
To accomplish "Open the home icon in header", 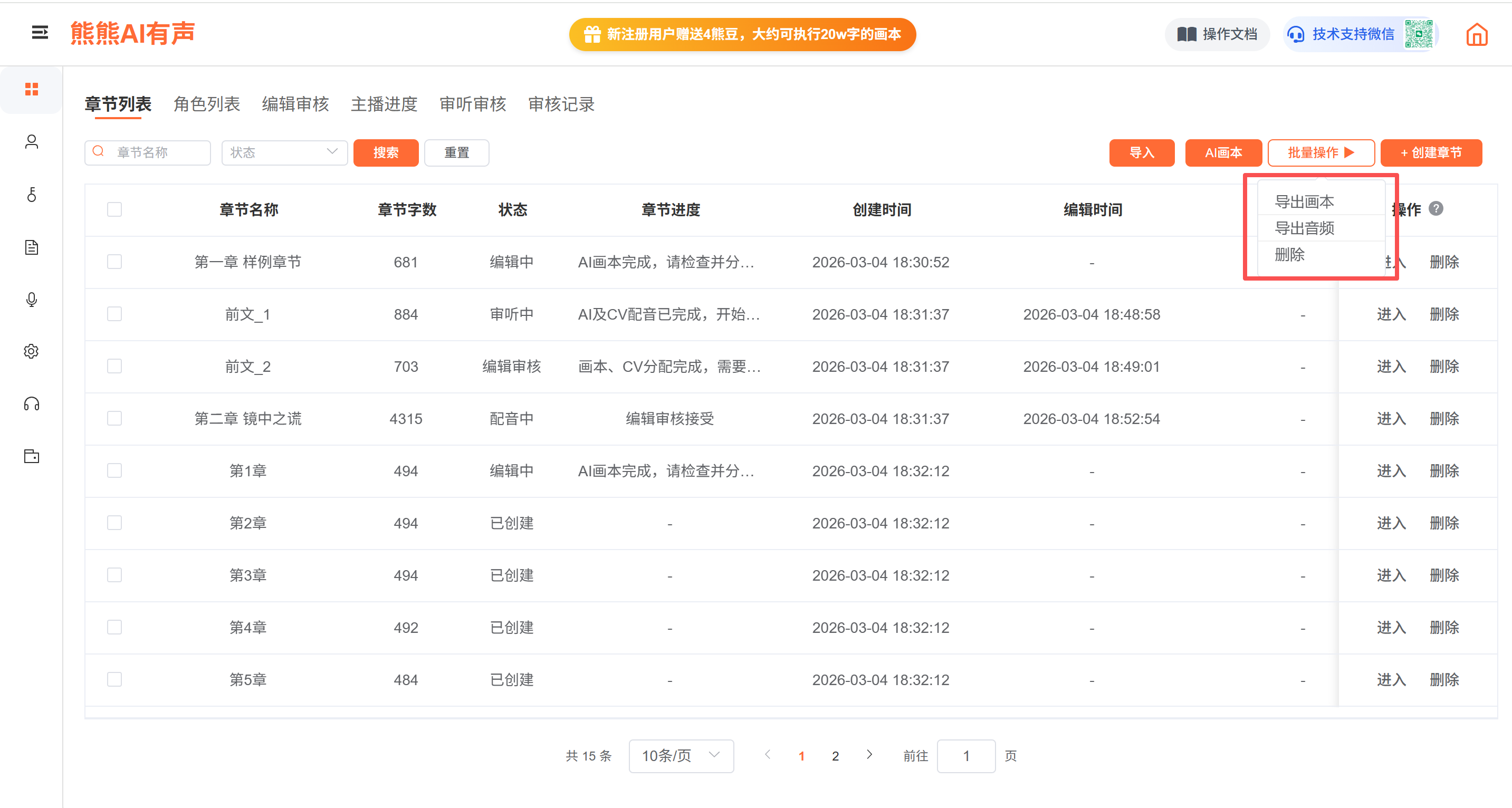I will [1476, 35].
